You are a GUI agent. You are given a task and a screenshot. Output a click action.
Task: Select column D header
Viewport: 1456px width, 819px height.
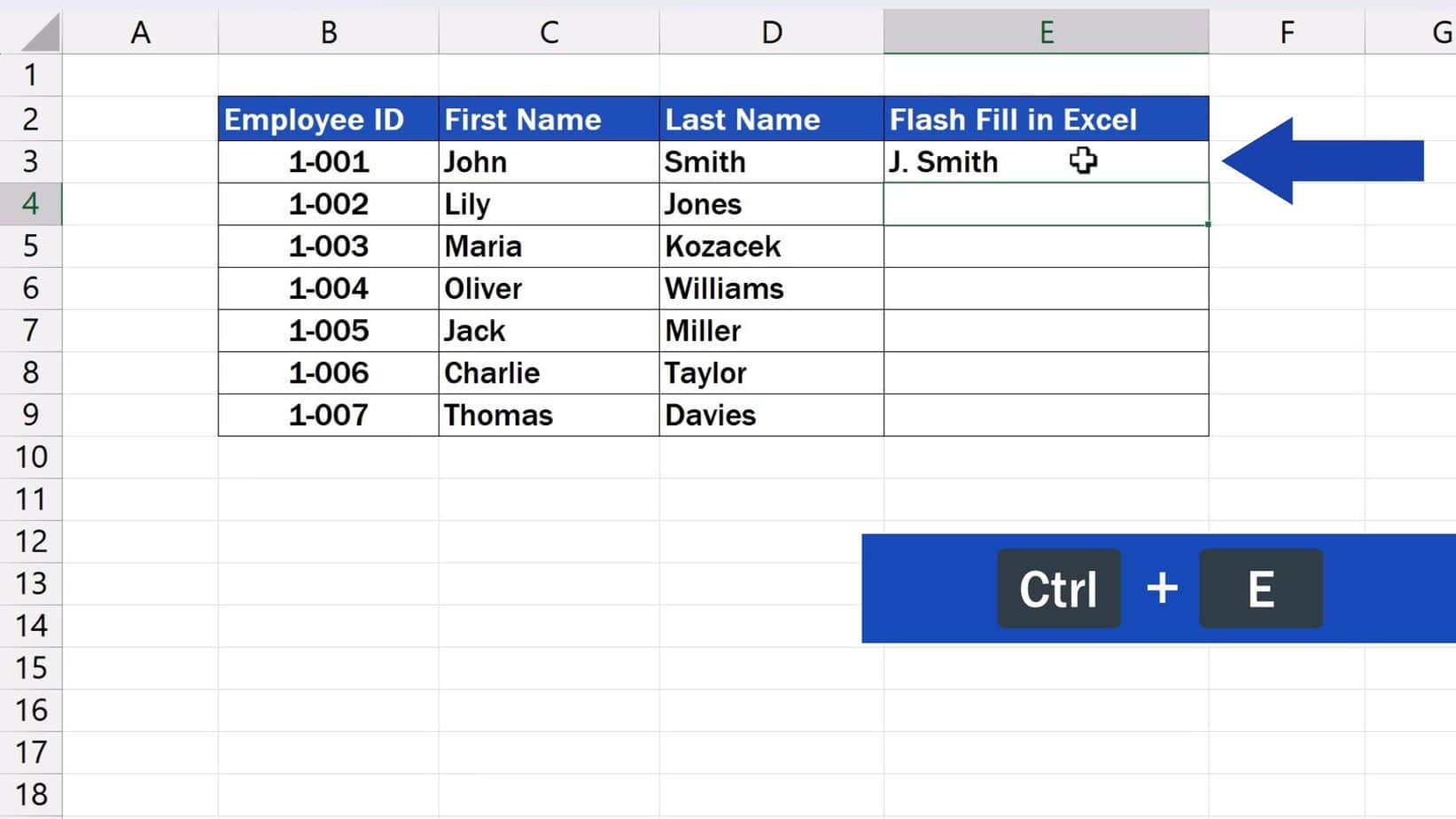pos(771,33)
